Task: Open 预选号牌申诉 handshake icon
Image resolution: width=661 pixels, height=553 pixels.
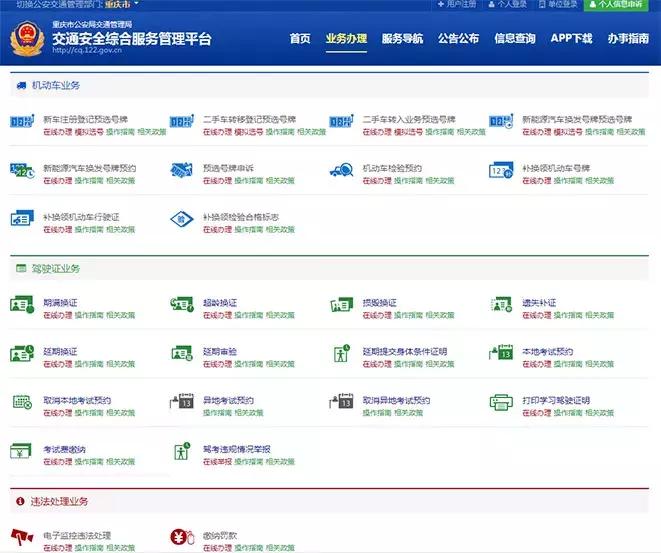Action: [x=182, y=170]
